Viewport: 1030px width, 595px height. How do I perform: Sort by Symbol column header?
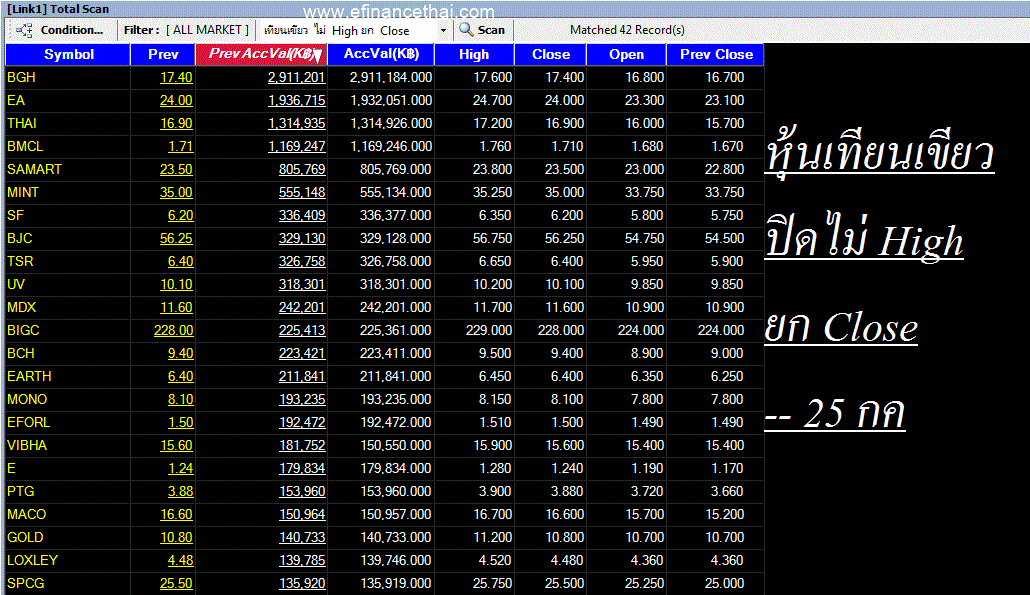[x=68, y=55]
